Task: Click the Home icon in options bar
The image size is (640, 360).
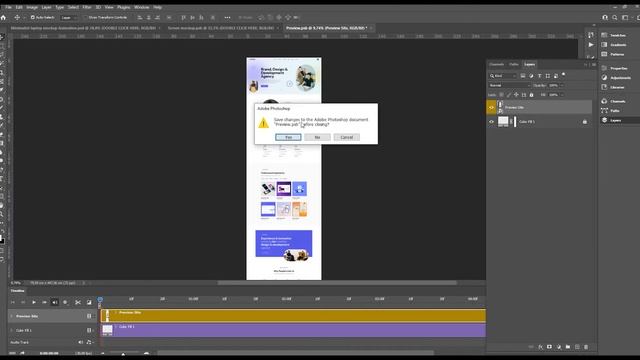Action: click(3, 18)
